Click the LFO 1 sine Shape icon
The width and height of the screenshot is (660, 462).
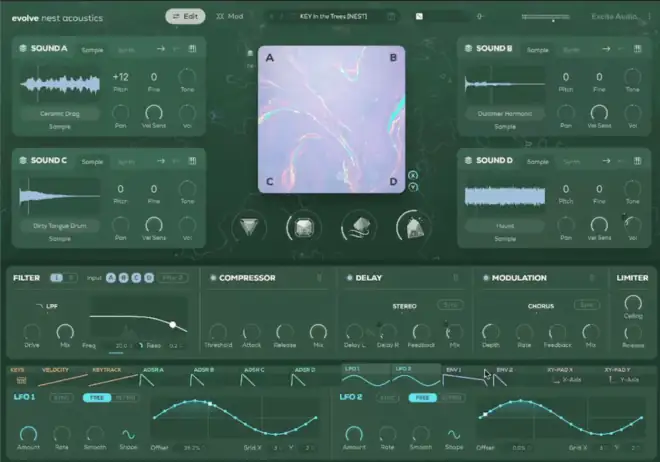(x=128, y=434)
